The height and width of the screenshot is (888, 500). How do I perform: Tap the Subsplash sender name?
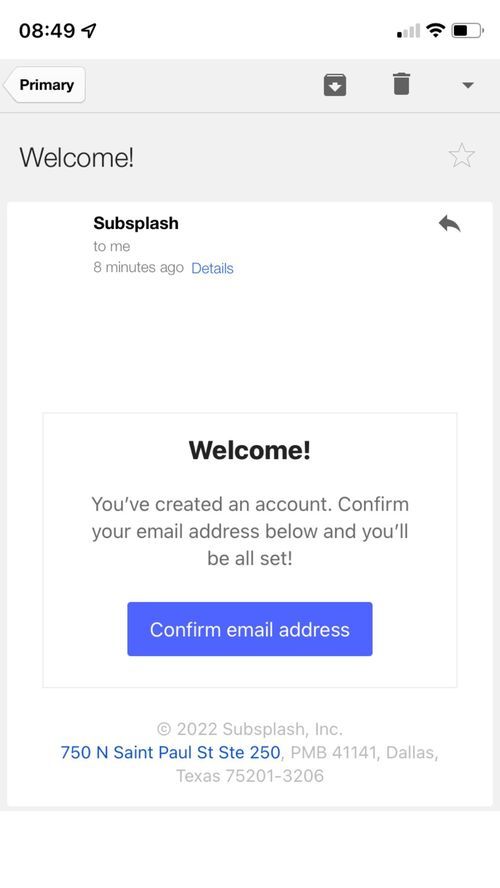(x=136, y=223)
